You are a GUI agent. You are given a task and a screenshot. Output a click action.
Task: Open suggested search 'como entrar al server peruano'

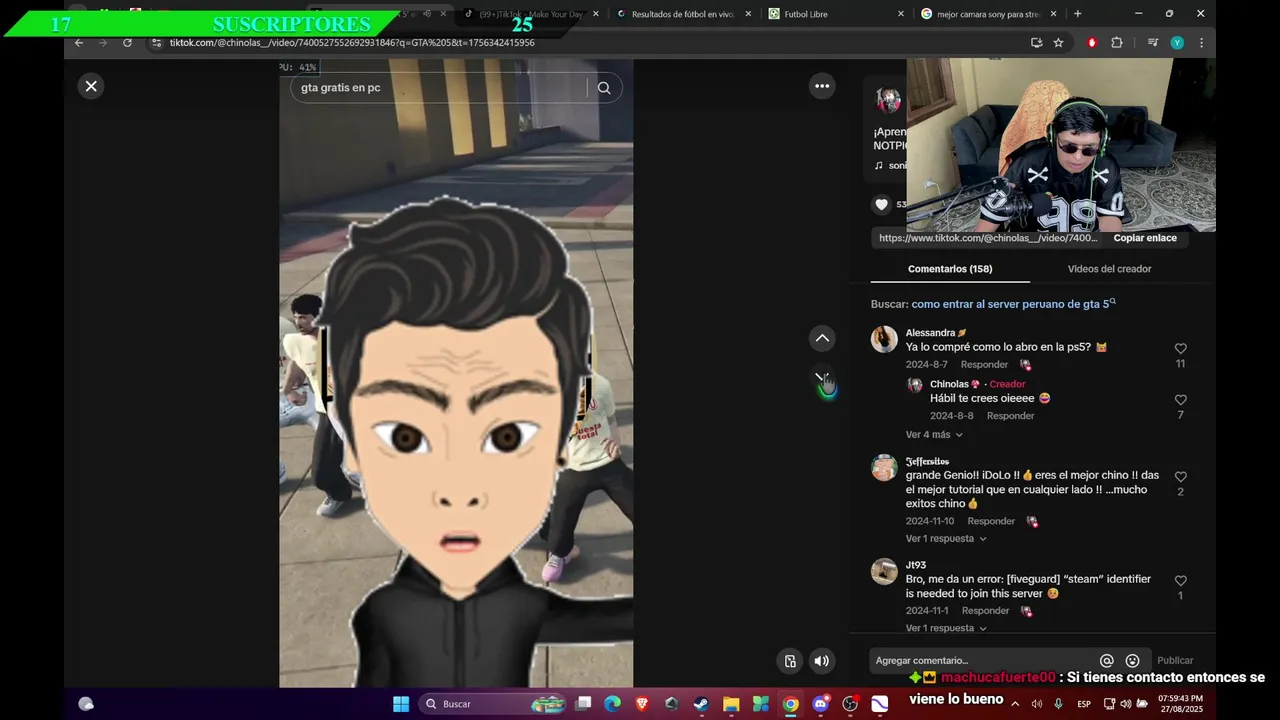click(1013, 304)
